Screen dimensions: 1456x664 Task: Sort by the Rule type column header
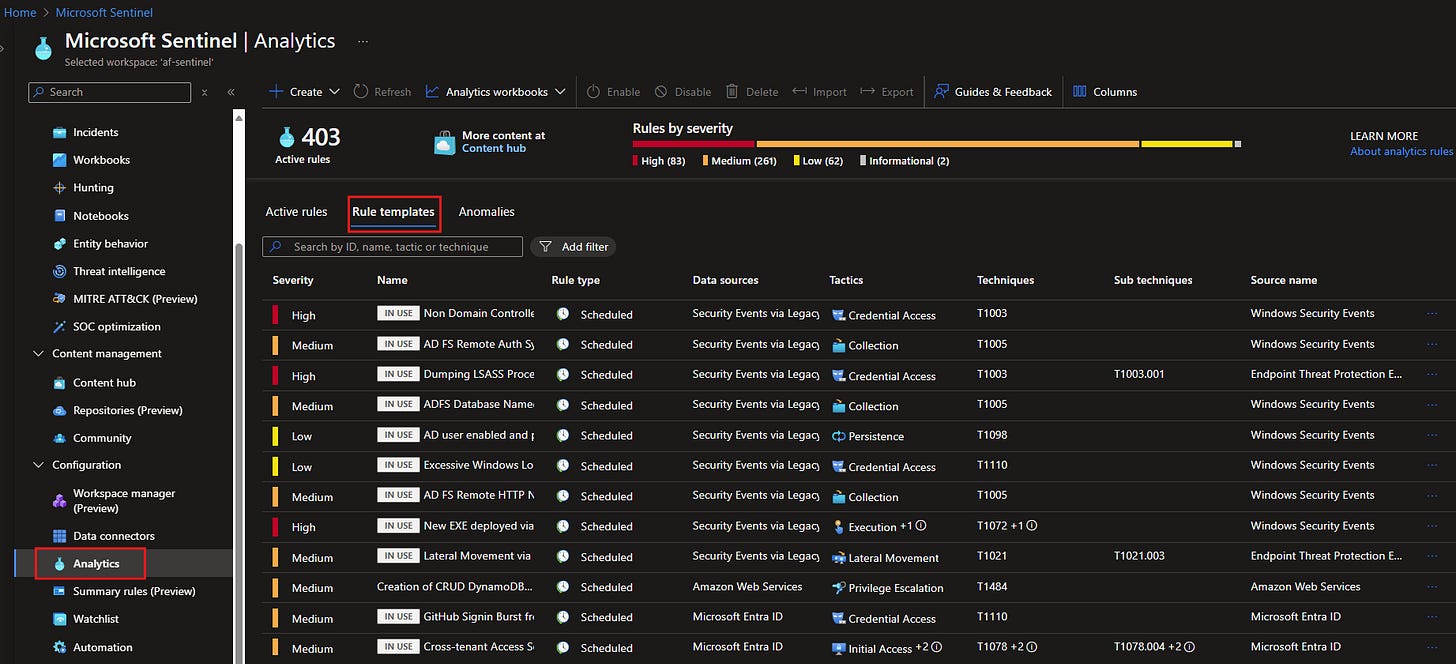tap(576, 280)
